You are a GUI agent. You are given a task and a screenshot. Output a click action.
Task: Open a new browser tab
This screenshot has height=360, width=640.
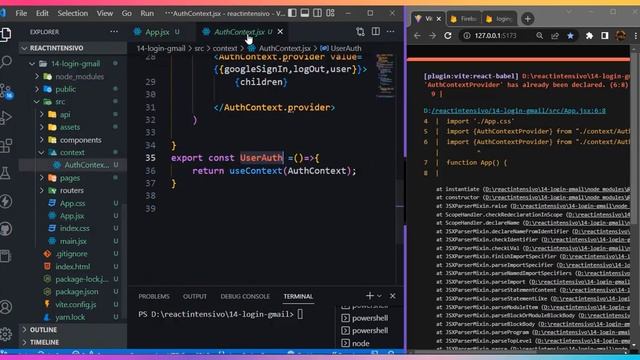[x=527, y=19]
